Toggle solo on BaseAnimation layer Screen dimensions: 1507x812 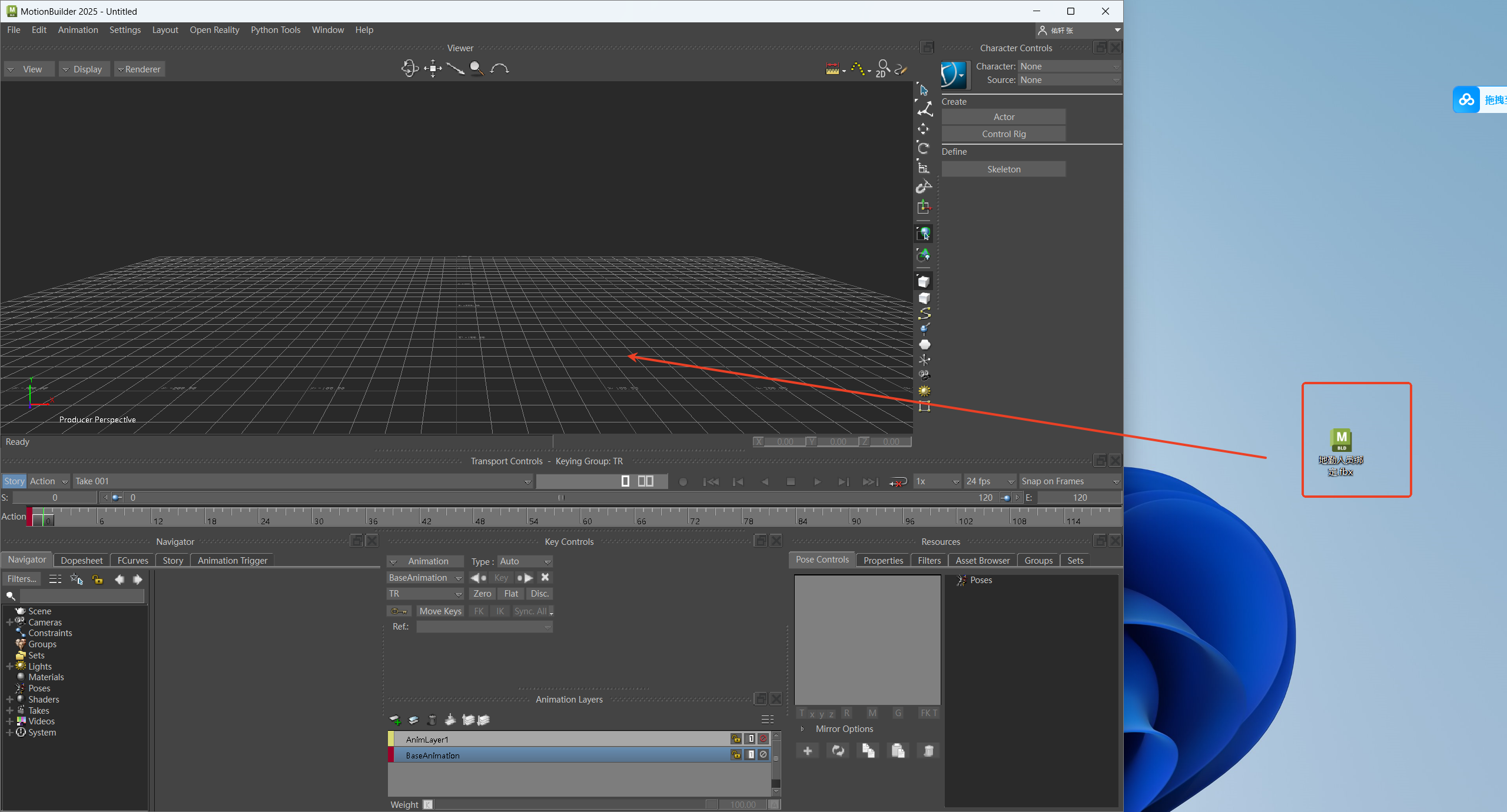point(751,754)
